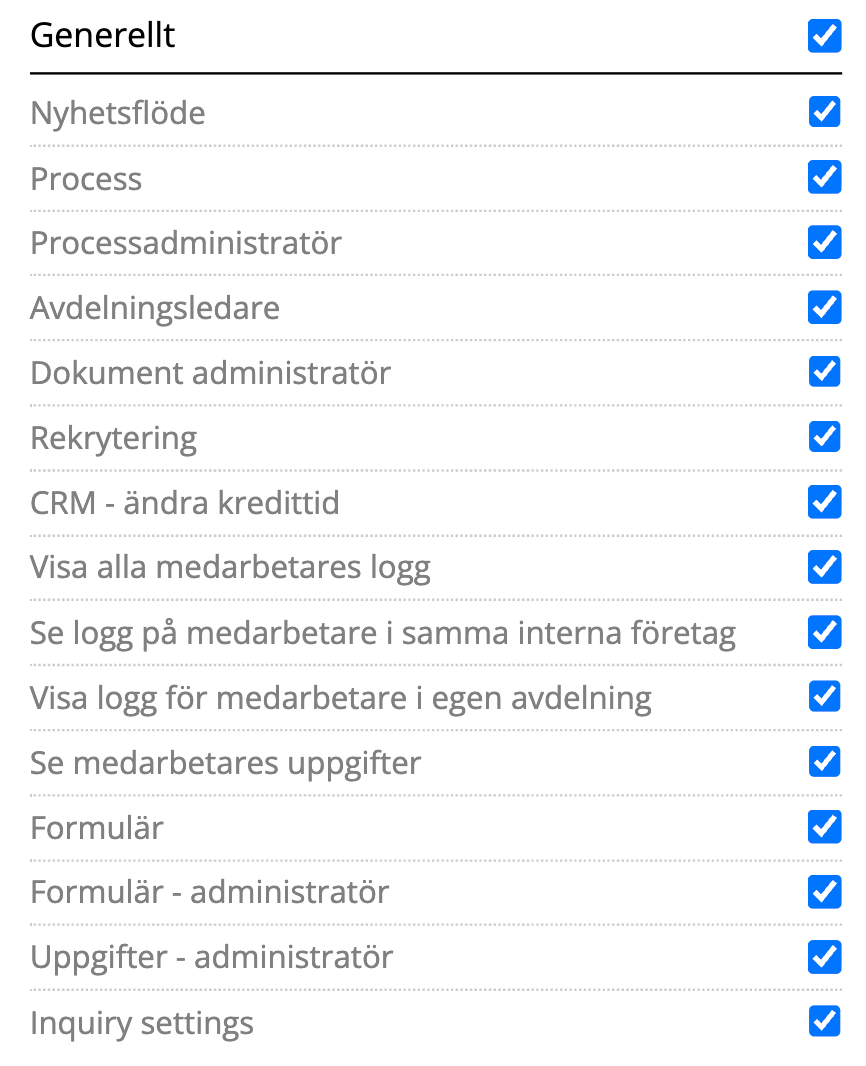Uncheck the Avdelningsledare permission
Screen dimensions: 866x1066
[824, 307]
